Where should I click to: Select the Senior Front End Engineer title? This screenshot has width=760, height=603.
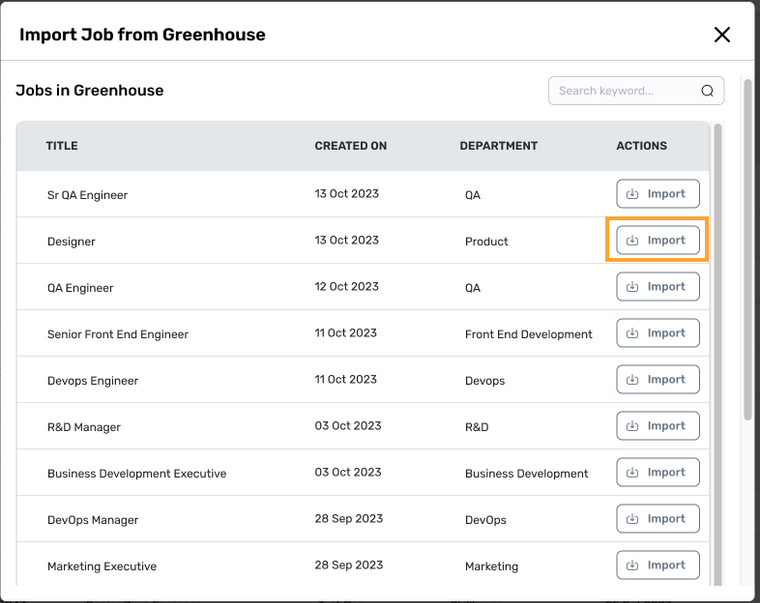click(x=118, y=334)
